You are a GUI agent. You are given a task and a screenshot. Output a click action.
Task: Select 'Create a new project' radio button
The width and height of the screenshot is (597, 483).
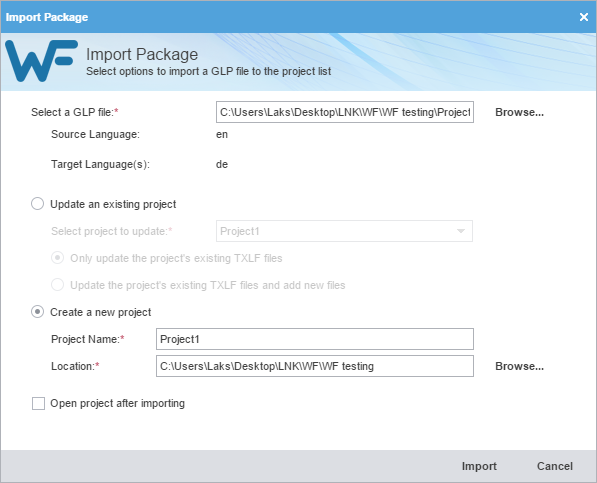point(37,312)
